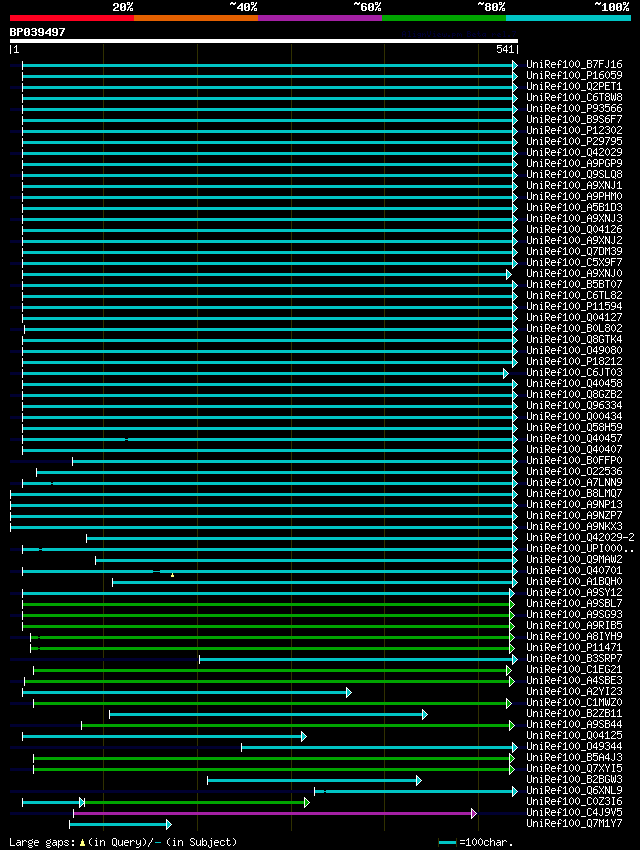
Task: Select the UniRef100_B5BT07 label
Action: (x=574, y=284)
